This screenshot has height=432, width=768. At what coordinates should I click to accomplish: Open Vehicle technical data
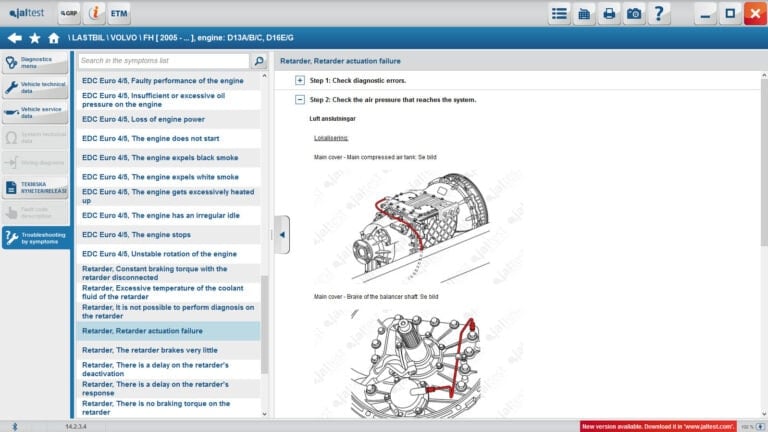35,88
